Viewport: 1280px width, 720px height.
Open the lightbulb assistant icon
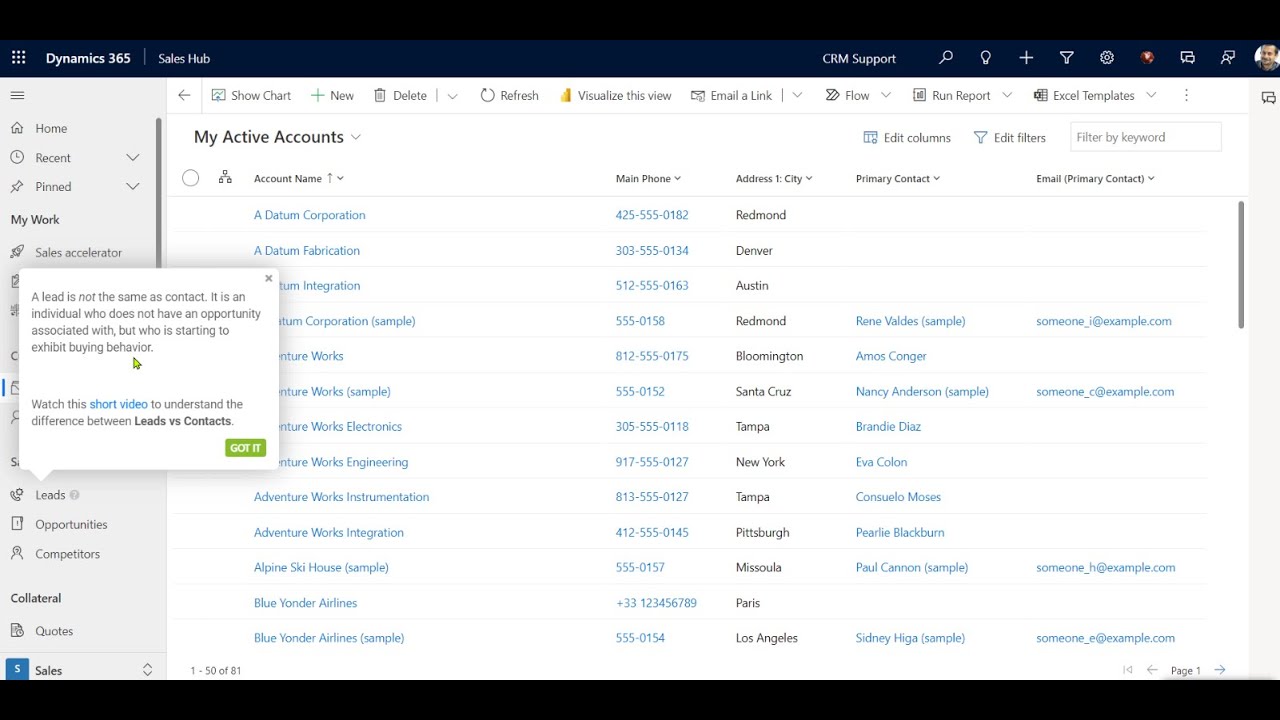pos(986,58)
